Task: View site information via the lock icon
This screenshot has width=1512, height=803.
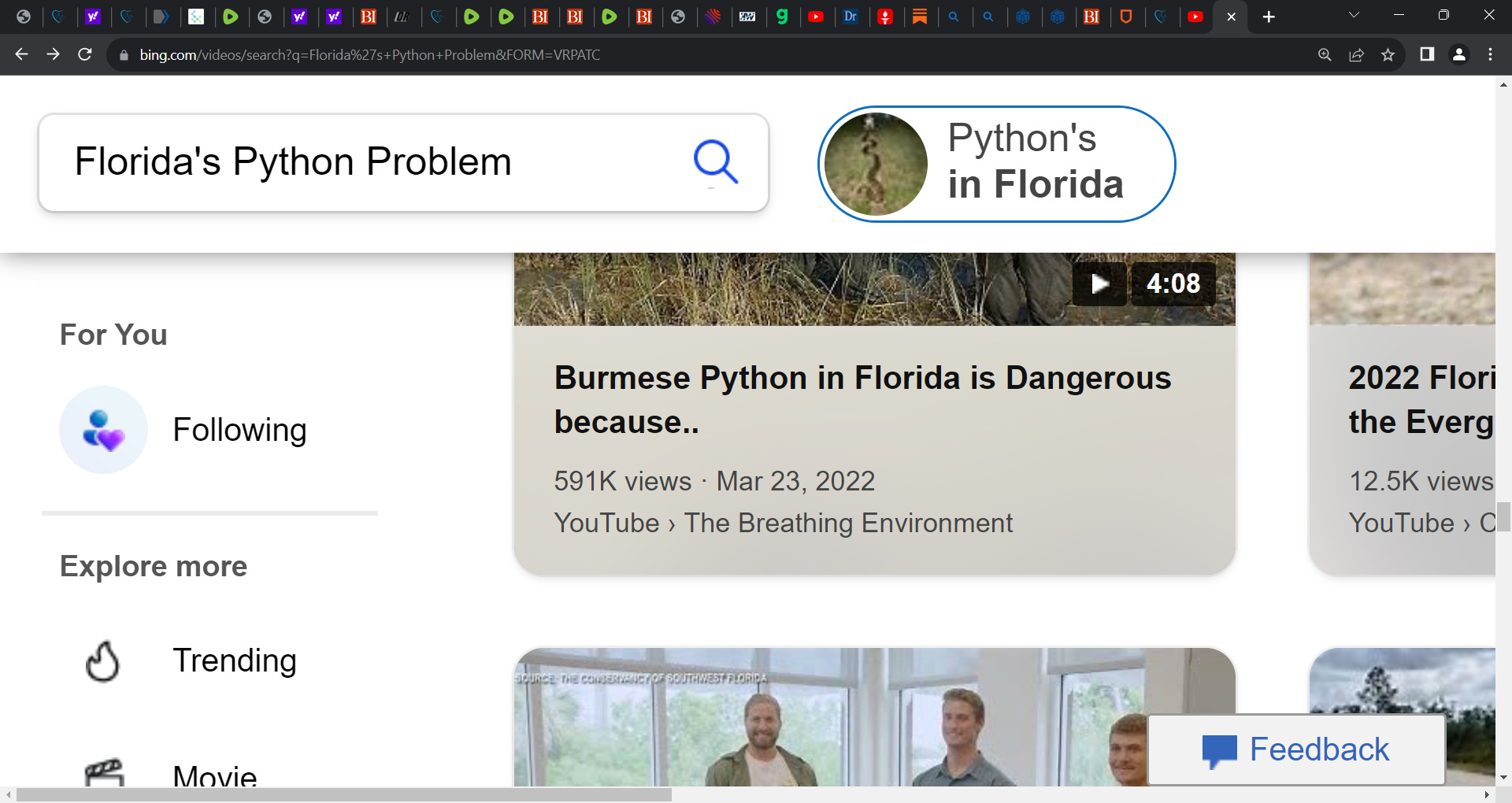Action: point(124,55)
